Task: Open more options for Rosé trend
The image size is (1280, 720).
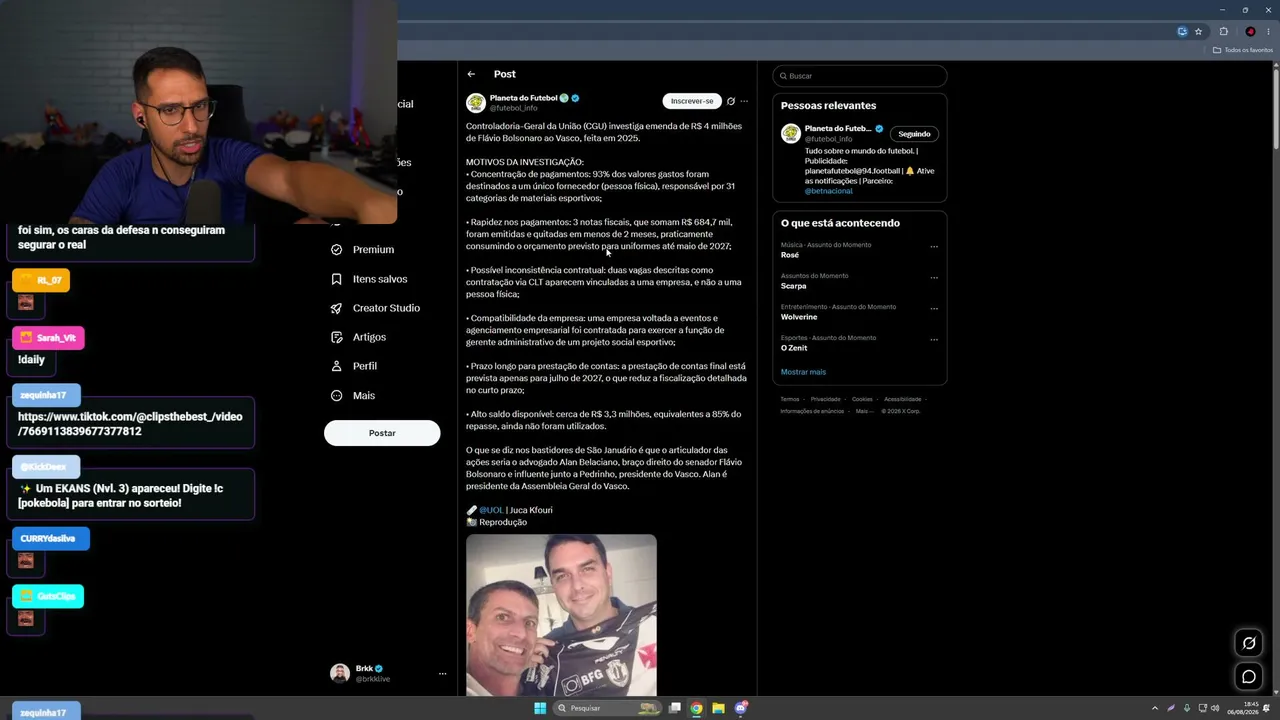Action: (x=934, y=246)
